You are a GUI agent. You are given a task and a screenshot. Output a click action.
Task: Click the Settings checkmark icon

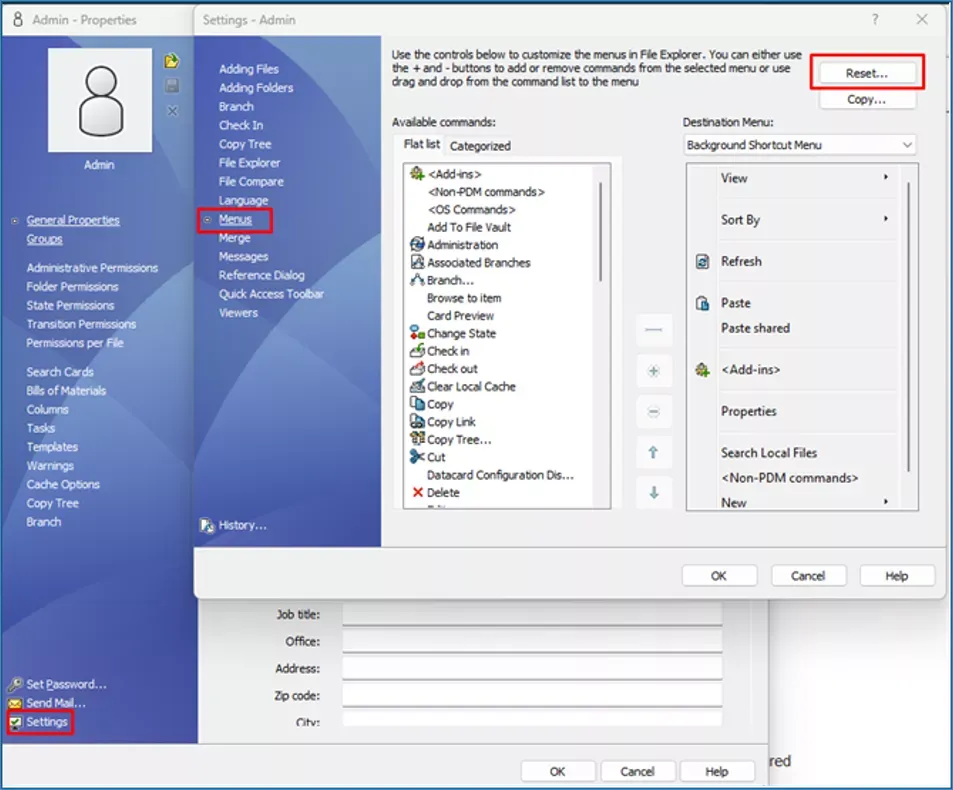click(x=16, y=722)
